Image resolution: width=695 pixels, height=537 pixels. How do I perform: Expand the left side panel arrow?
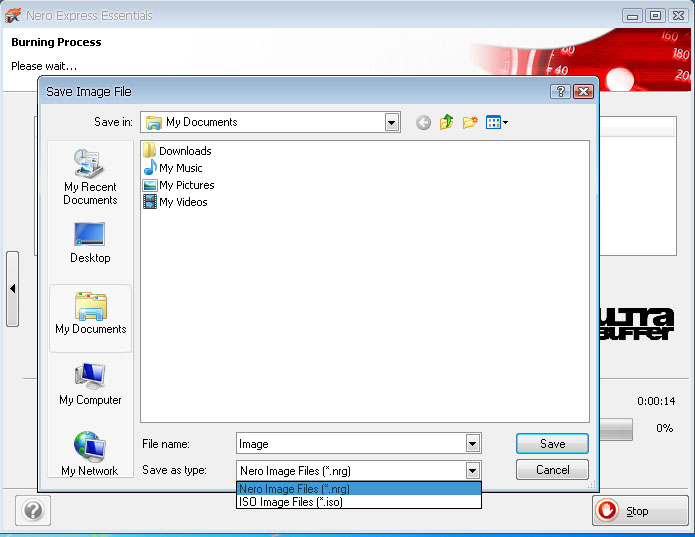[12, 289]
